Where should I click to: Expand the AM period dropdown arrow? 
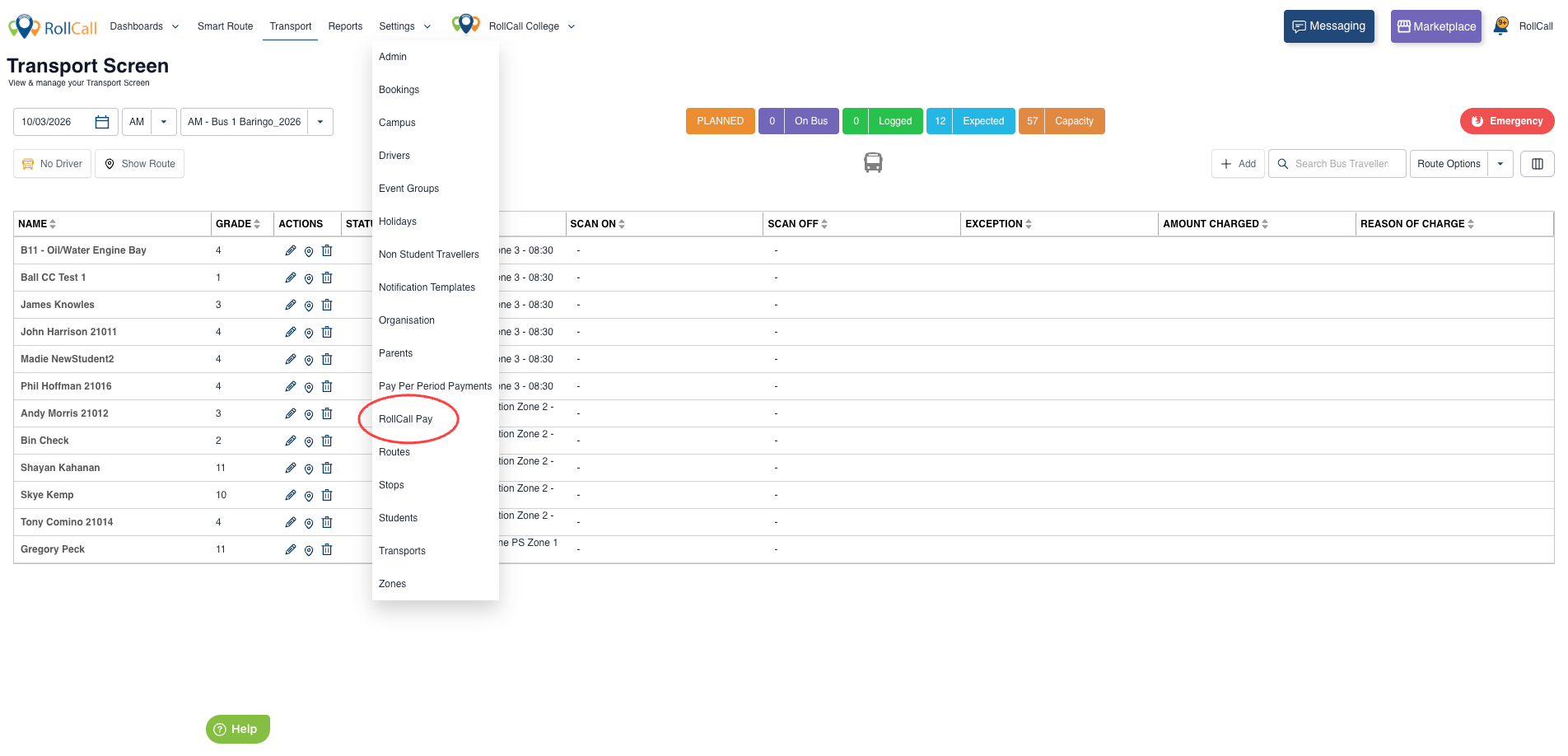pos(164,122)
